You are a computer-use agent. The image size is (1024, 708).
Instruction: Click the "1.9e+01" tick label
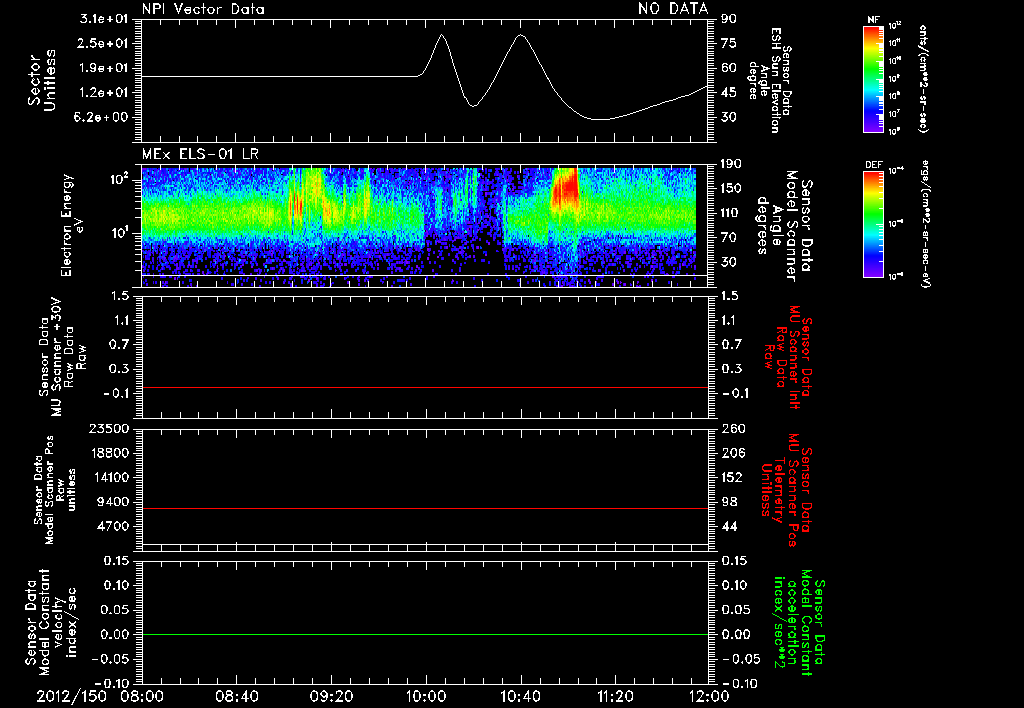click(x=104, y=68)
